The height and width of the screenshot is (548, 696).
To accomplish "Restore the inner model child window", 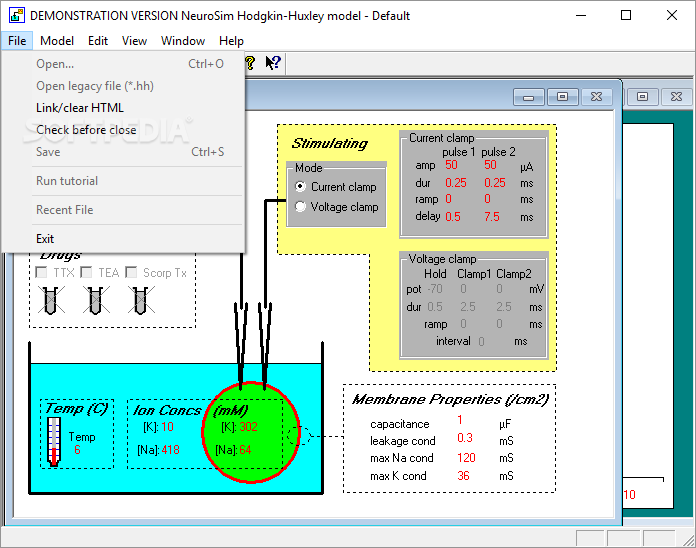I will coord(562,97).
